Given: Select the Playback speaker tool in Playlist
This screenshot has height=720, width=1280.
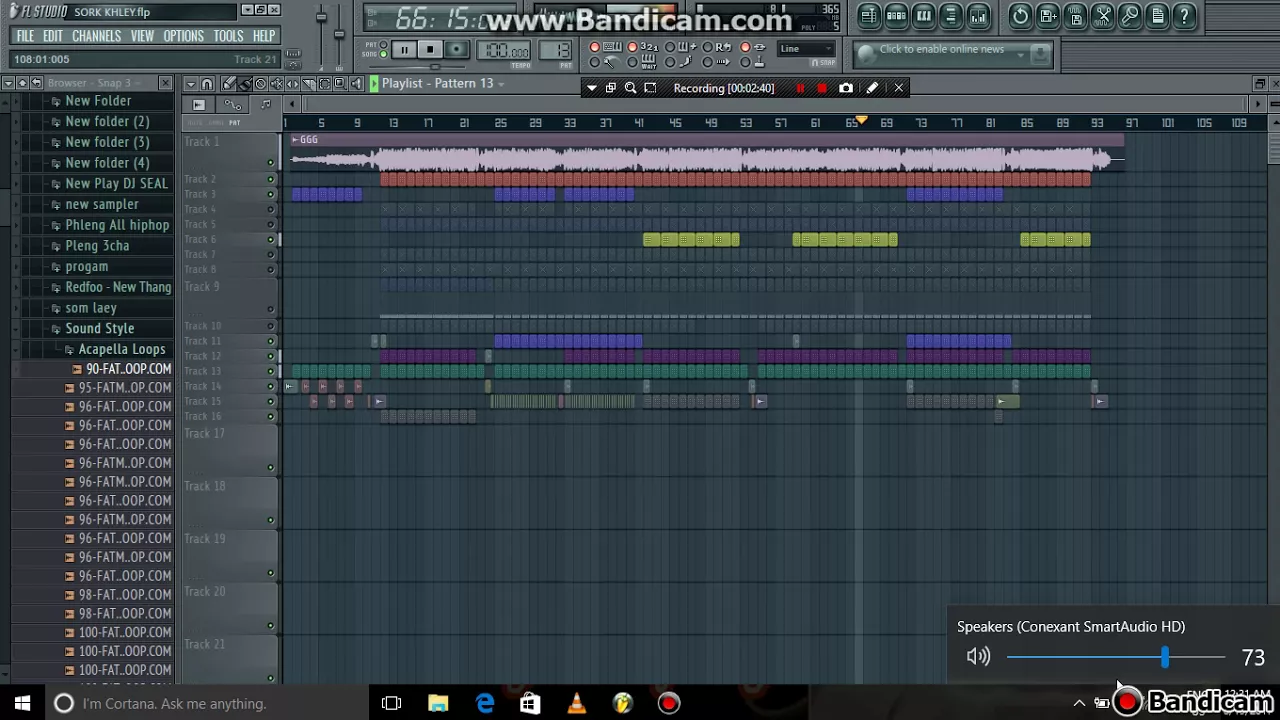Looking at the screenshot, I should coord(356,84).
